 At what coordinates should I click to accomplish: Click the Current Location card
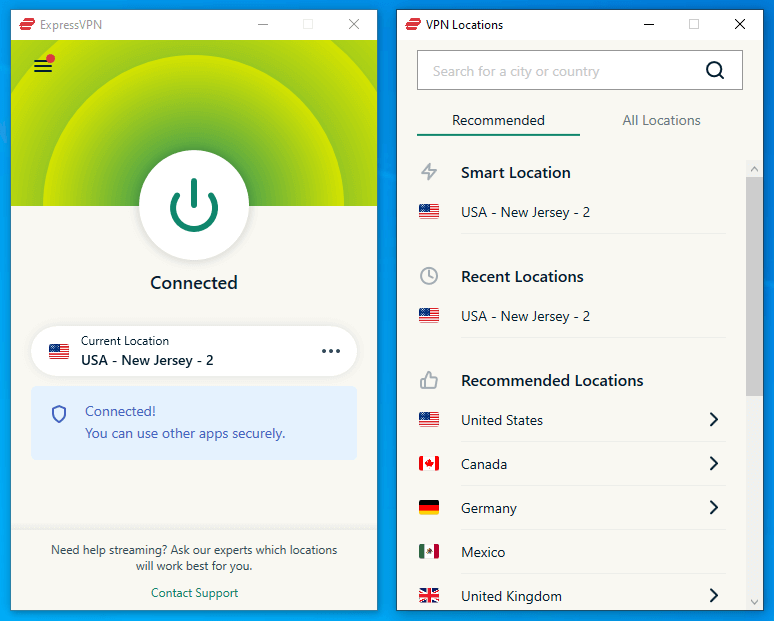[194, 351]
